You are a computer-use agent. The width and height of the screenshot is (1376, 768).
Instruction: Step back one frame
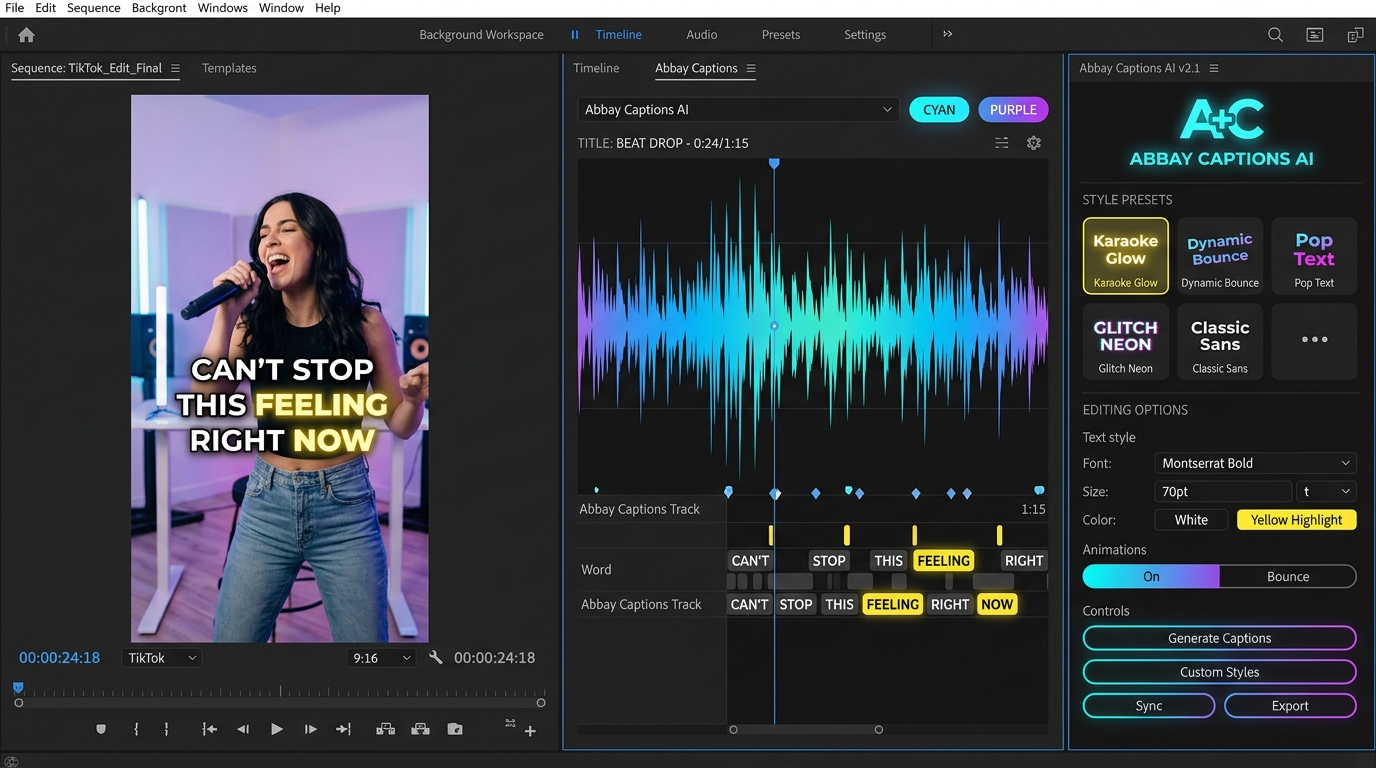coord(243,730)
